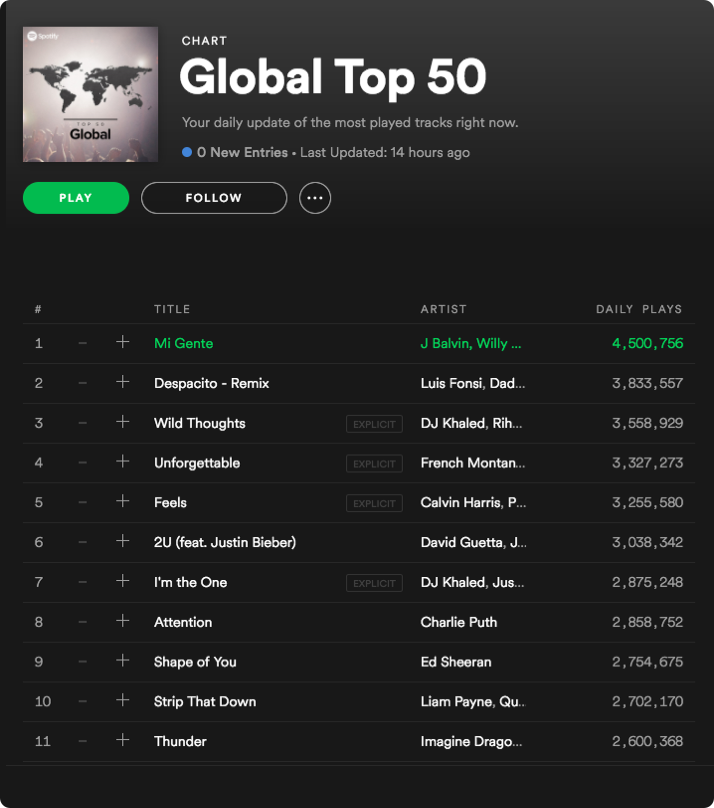Click the EXPLICIT tag on Feels

pyautogui.click(x=375, y=503)
